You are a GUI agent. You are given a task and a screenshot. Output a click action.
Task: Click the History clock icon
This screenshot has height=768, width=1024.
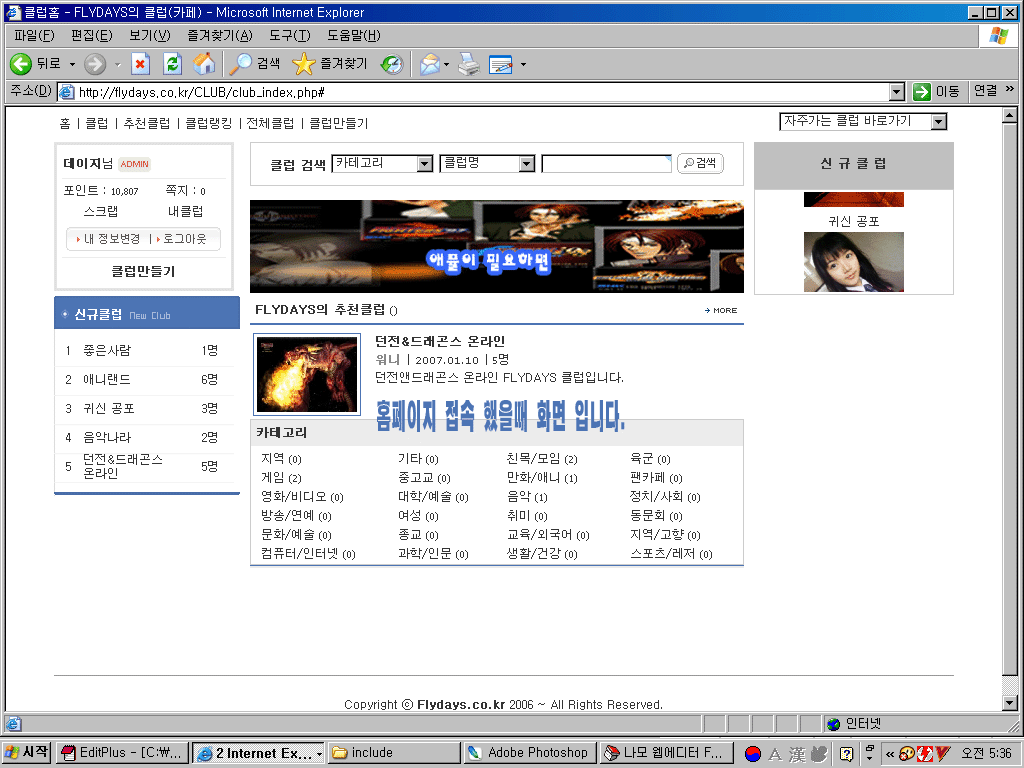[392, 64]
